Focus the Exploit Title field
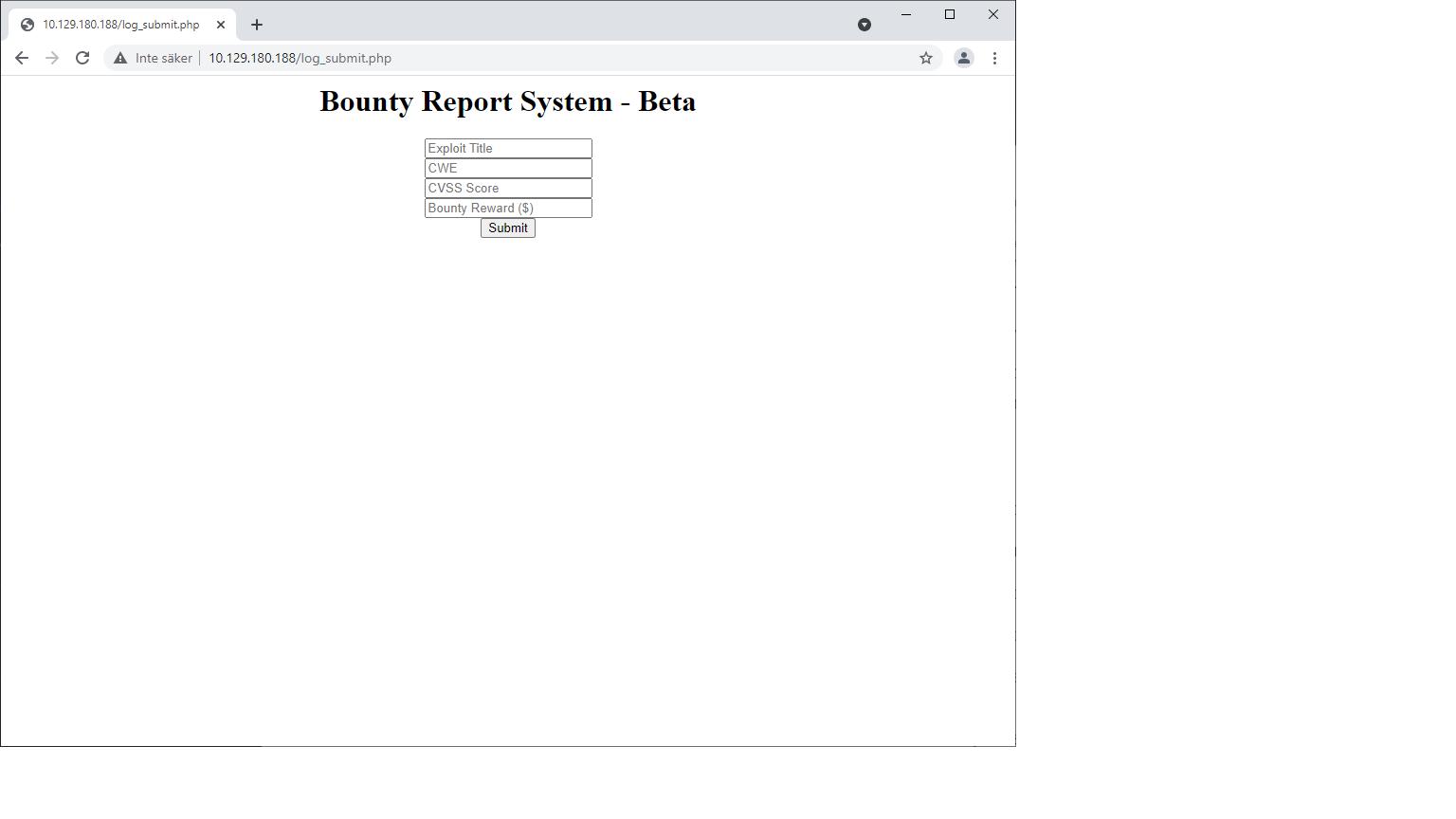Image resolution: width=1456 pixels, height=819 pixels. coord(508,148)
